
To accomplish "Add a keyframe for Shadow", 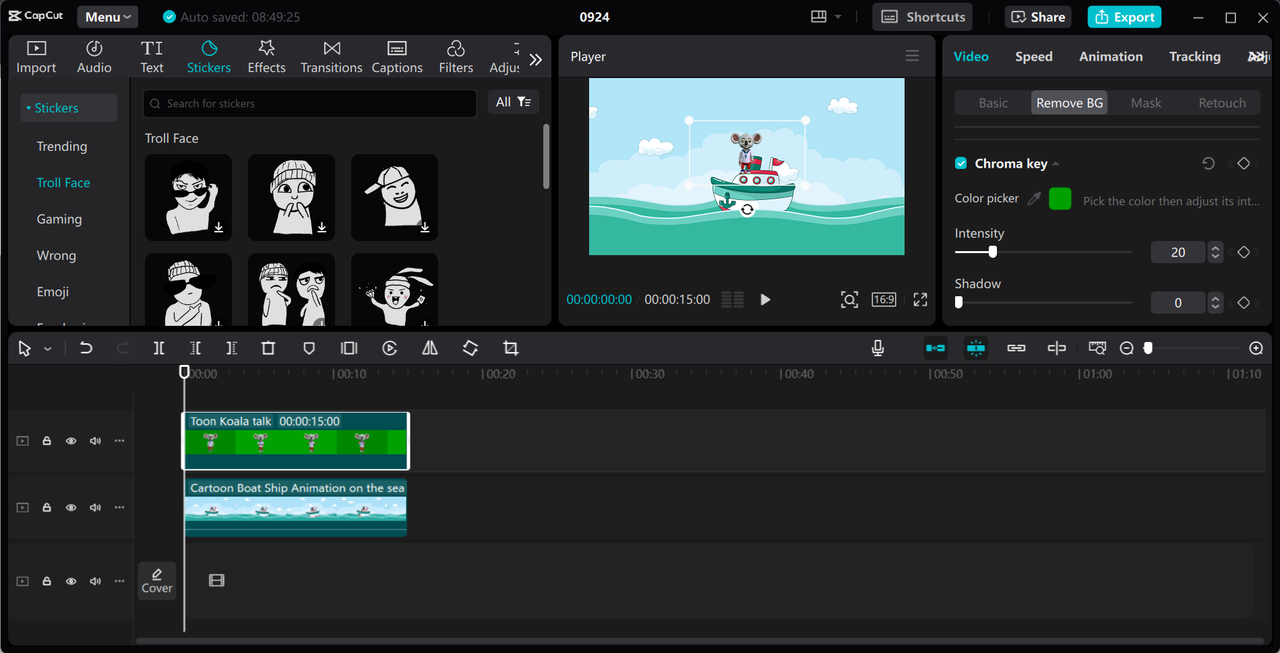I will pos(1244,302).
